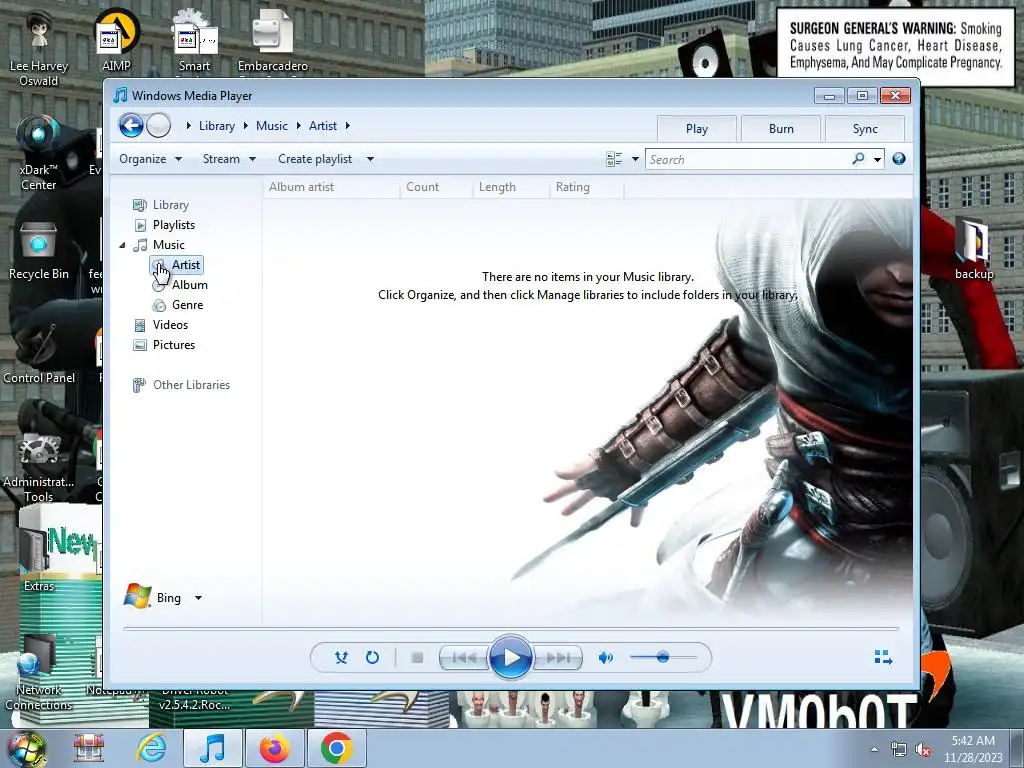Screen dimensions: 1024x768
Task: Open backup folder on desktop
Action: coord(974,249)
